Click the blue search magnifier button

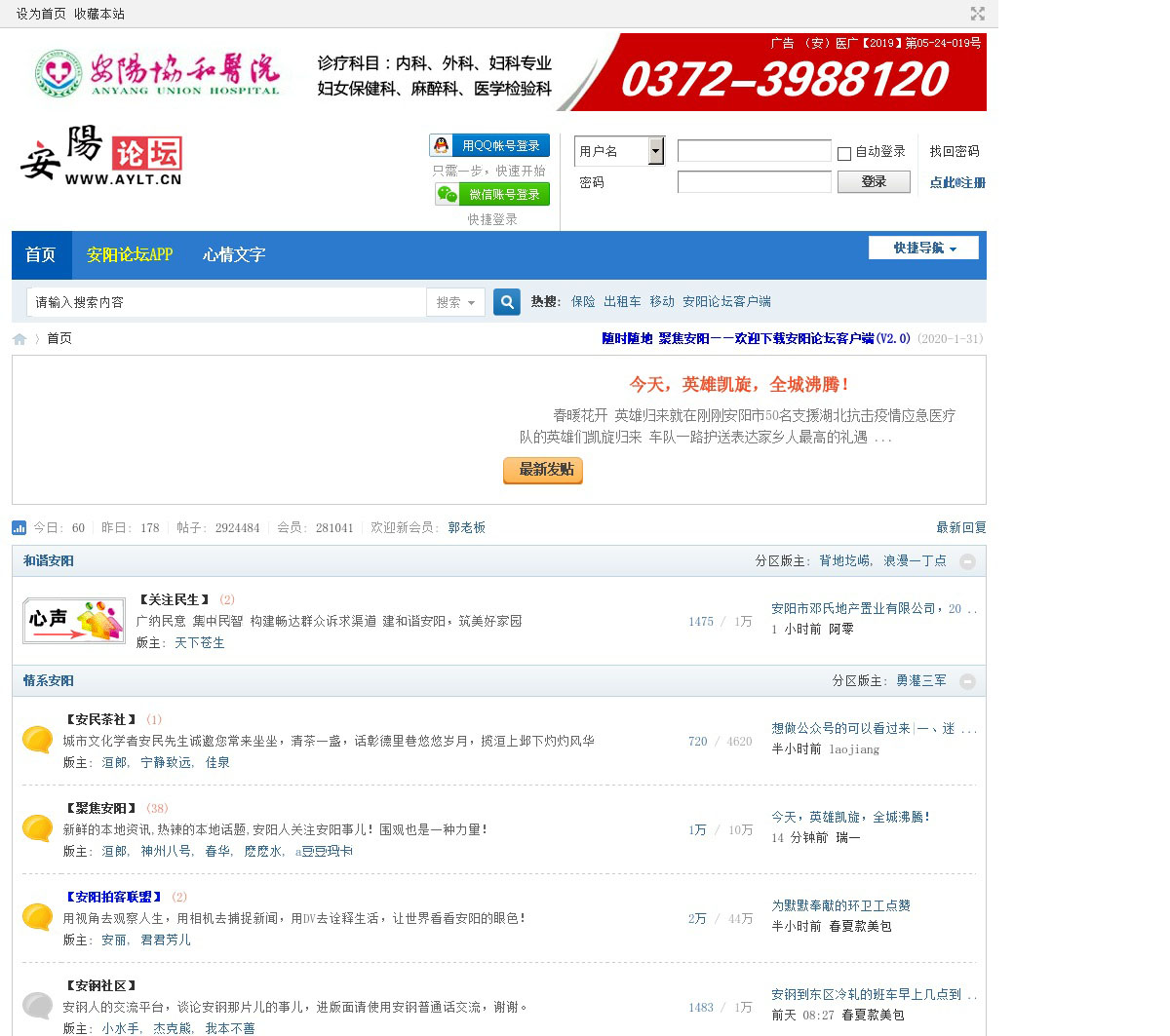[507, 302]
